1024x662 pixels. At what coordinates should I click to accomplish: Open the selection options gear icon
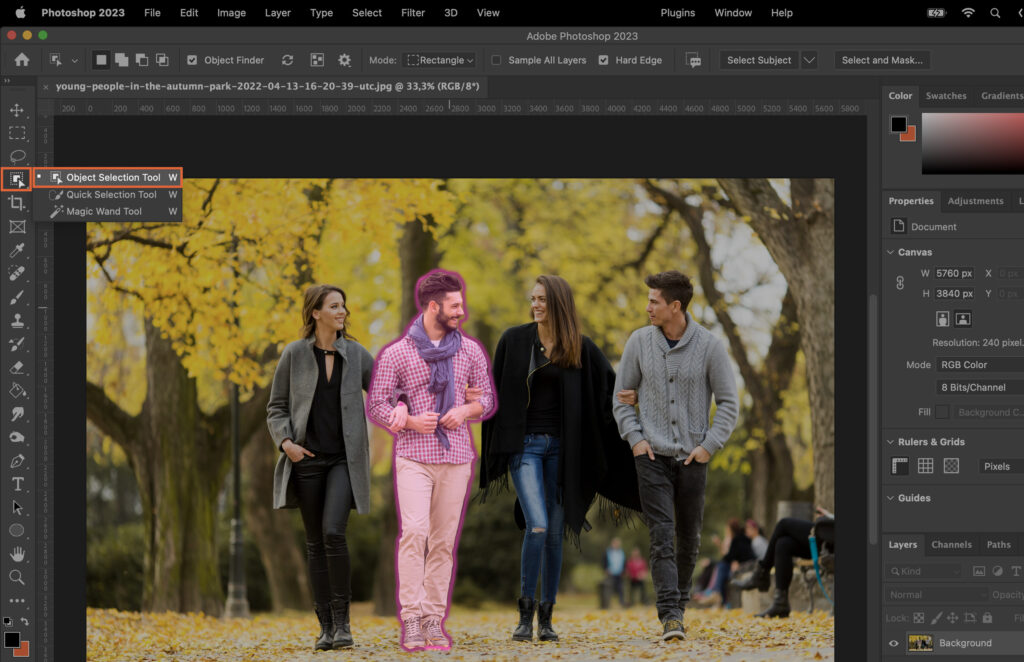(x=343, y=60)
